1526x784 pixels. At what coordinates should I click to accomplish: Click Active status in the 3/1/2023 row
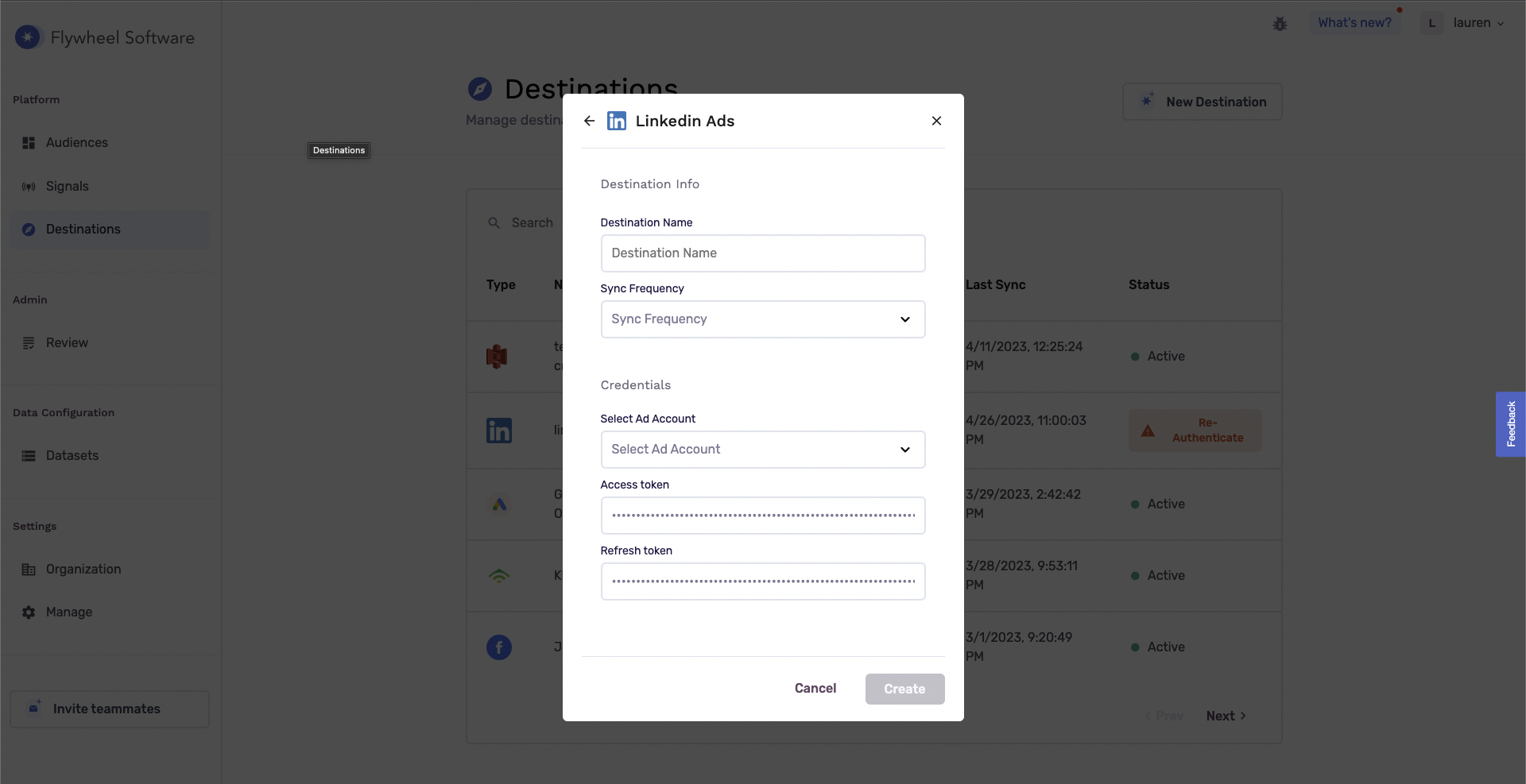(1158, 647)
